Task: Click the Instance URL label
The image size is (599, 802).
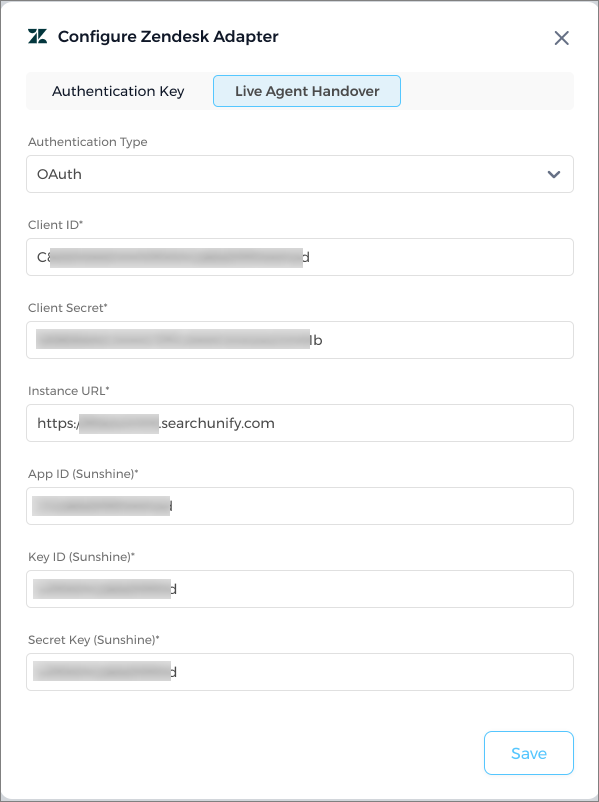Action: point(69,391)
